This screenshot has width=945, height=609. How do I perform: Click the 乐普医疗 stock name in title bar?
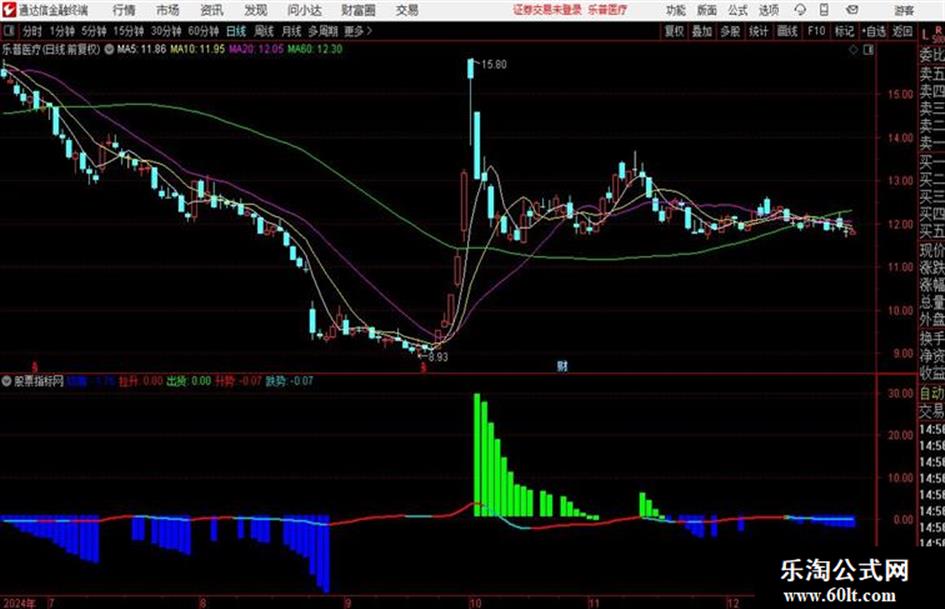(608, 10)
